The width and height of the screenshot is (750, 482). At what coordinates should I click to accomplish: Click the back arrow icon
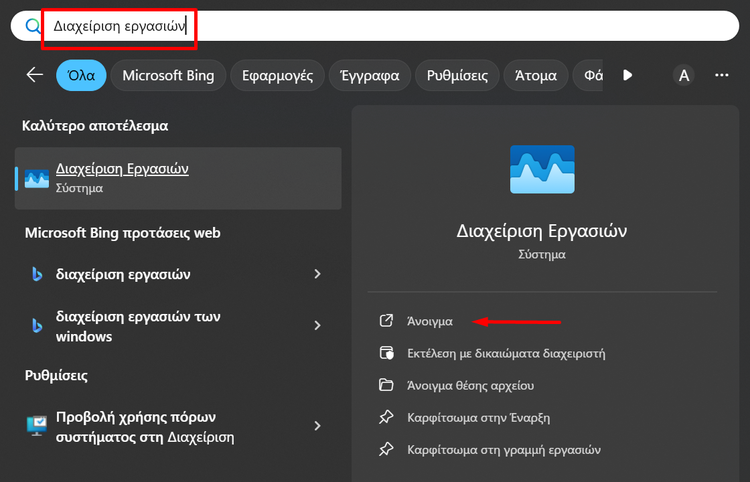[x=35, y=75]
